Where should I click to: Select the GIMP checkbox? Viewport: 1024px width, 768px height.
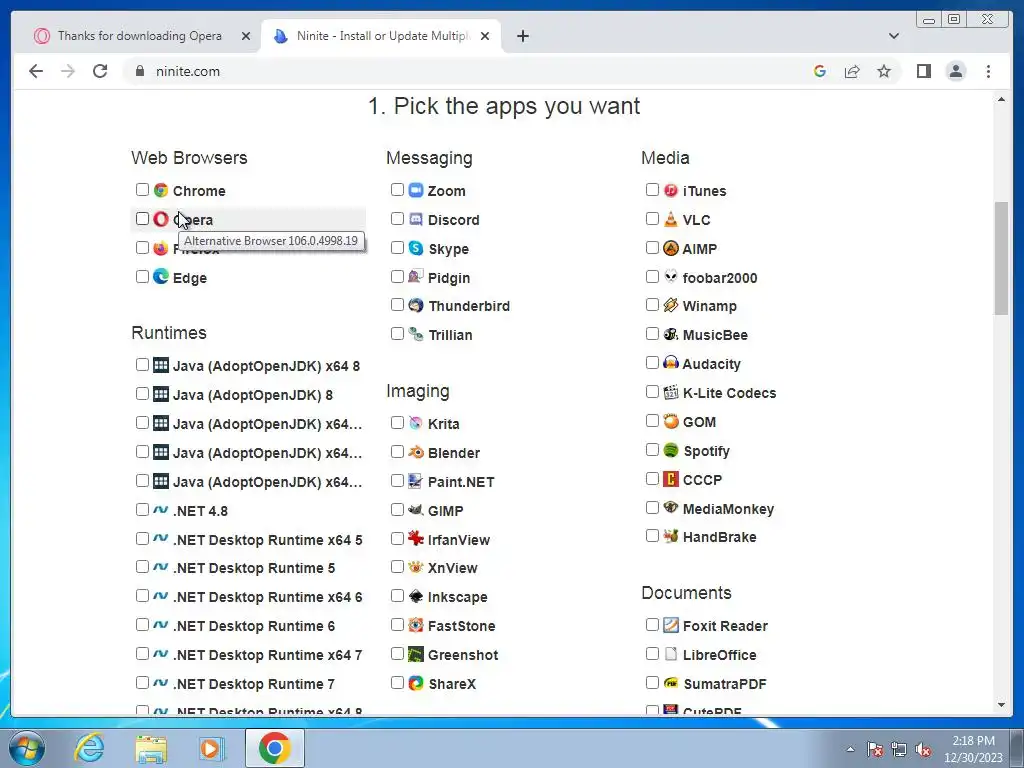point(397,509)
